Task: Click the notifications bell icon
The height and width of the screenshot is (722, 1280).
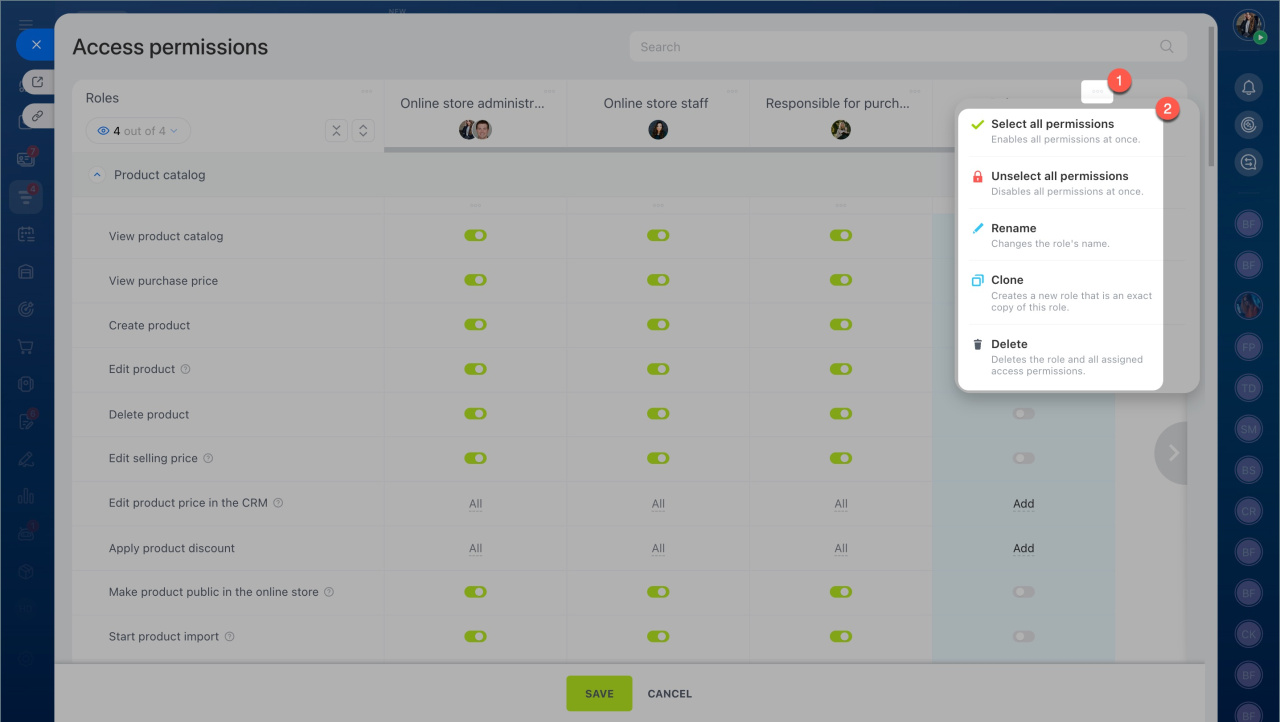Action: 1248,88
